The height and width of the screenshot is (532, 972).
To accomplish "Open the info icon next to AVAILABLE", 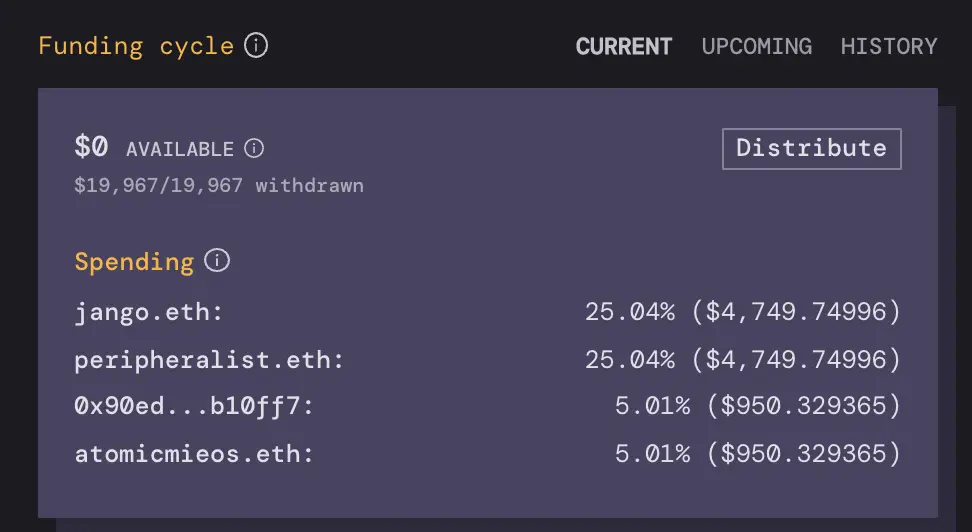I will point(254,149).
